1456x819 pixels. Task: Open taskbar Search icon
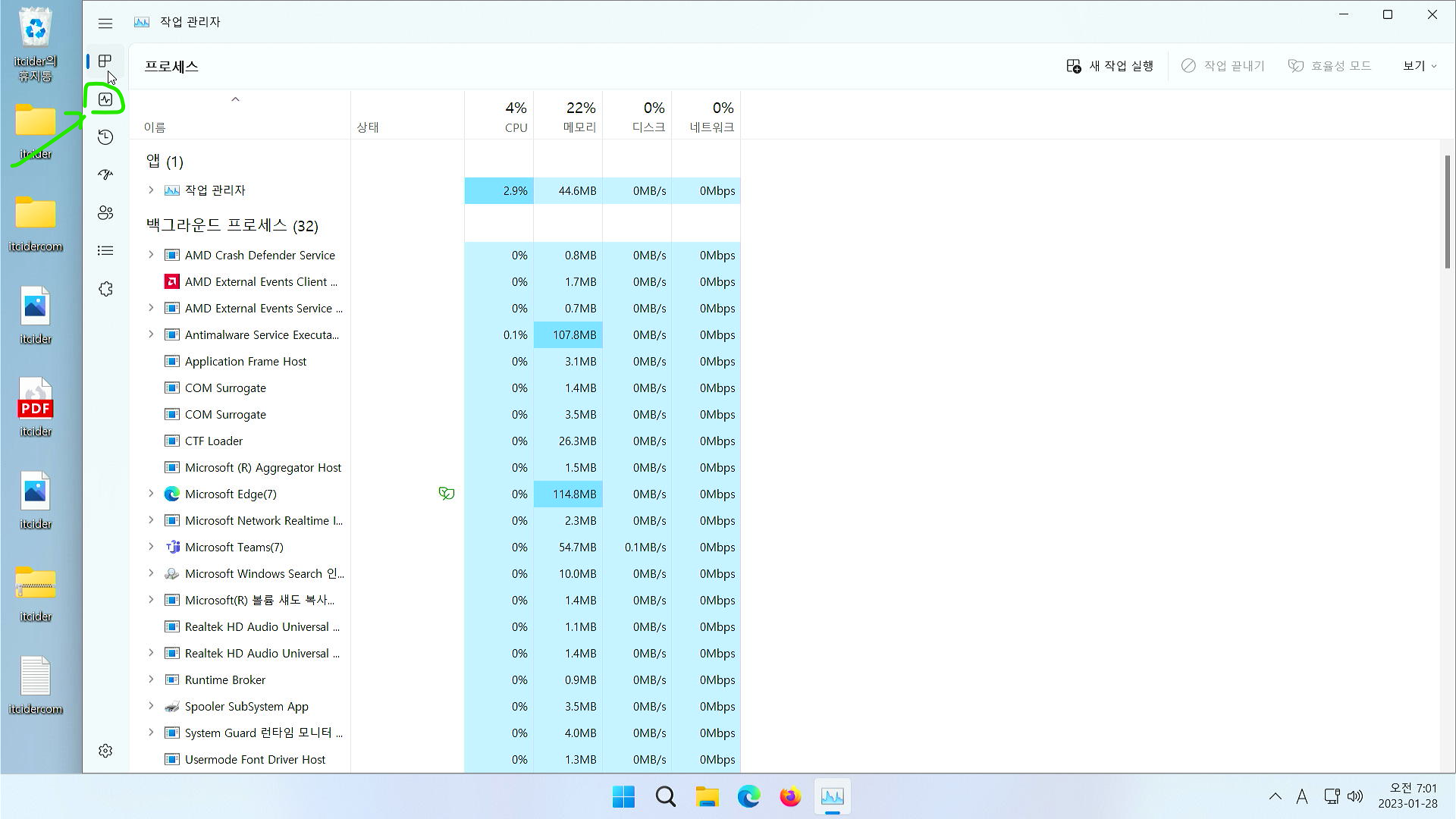[x=665, y=797]
